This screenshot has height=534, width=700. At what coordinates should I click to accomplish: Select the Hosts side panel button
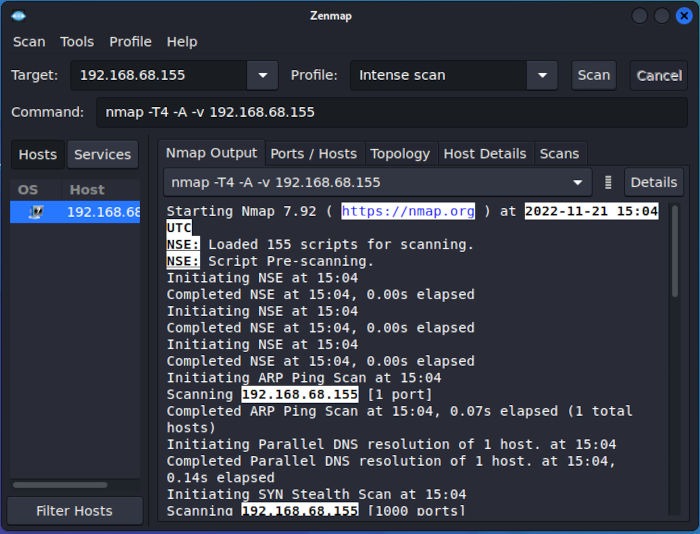pos(38,154)
